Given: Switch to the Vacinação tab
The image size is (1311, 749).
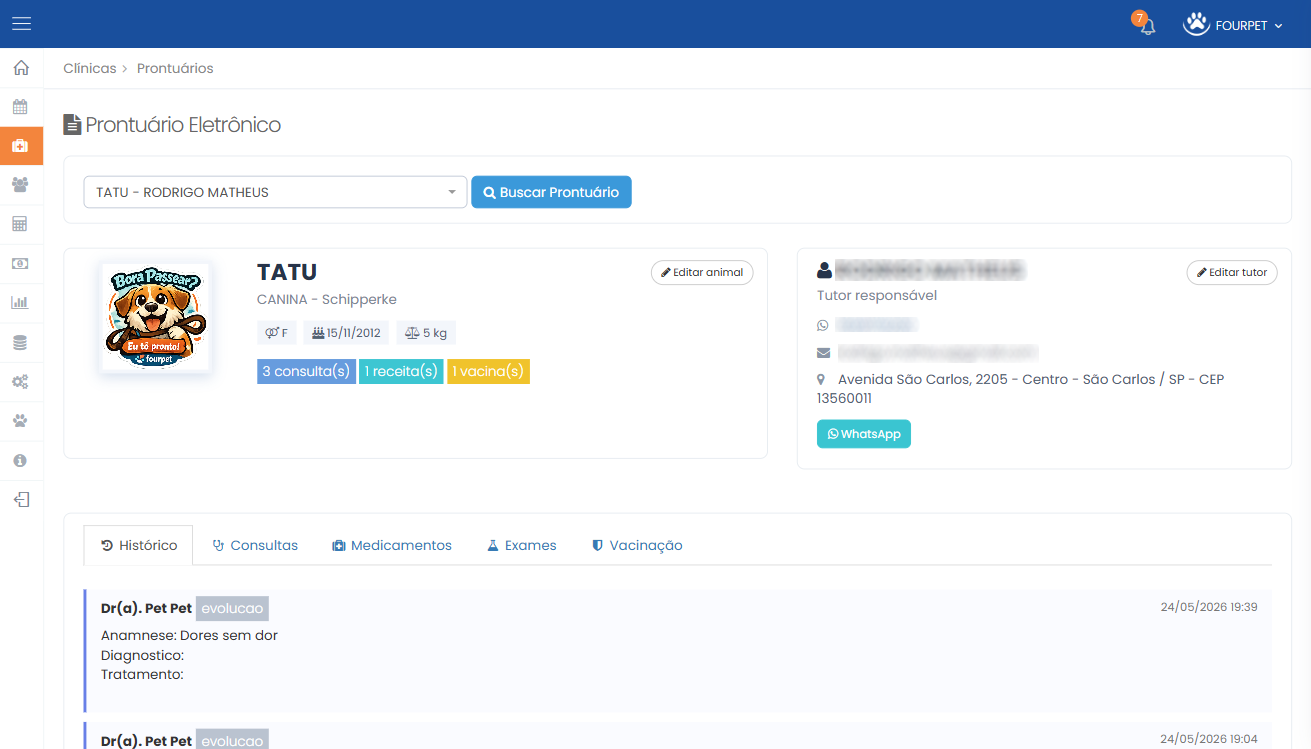Looking at the screenshot, I should pos(637,545).
